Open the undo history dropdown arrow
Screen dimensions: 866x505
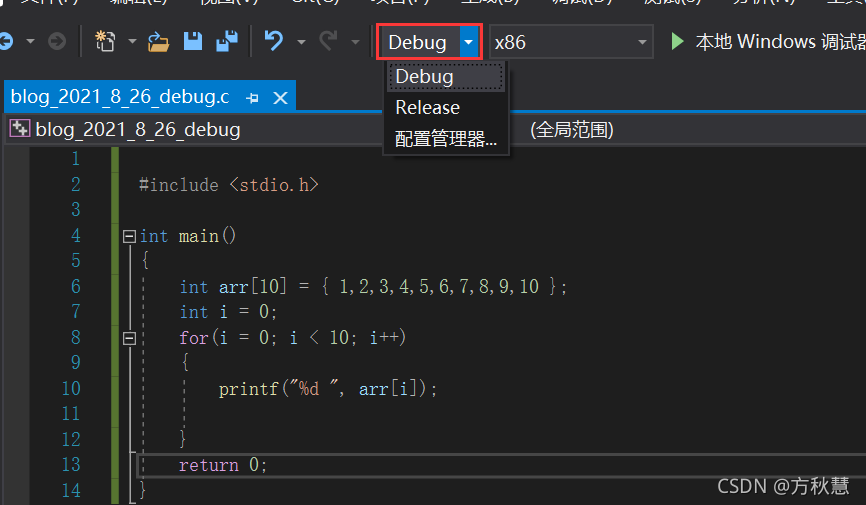coord(301,41)
